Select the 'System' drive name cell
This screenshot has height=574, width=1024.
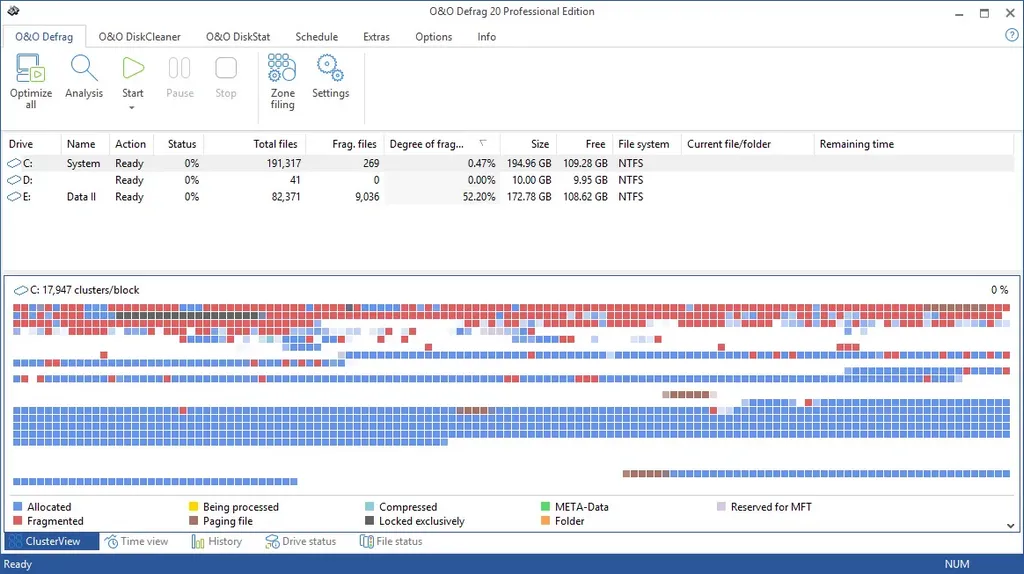click(84, 163)
